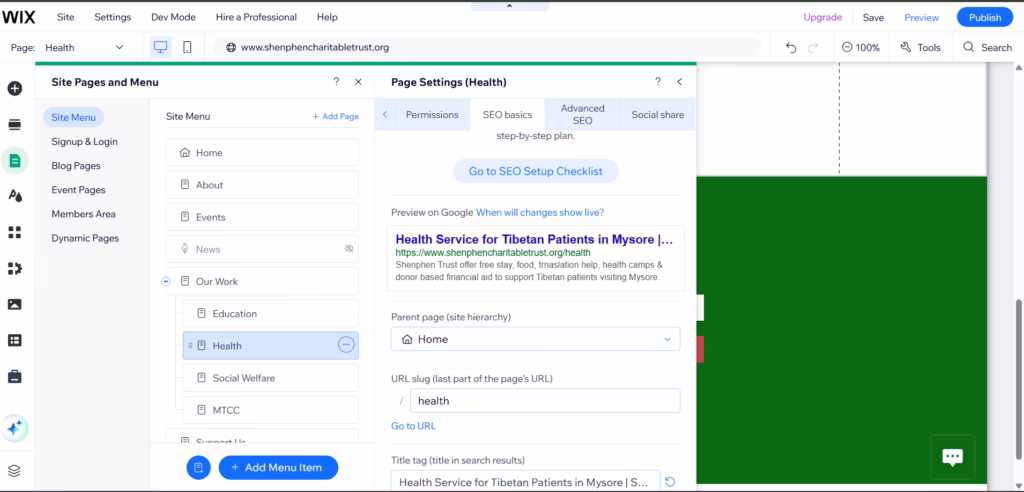Select Members Area section
This screenshot has width=1024, height=492.
click(84, 214)
